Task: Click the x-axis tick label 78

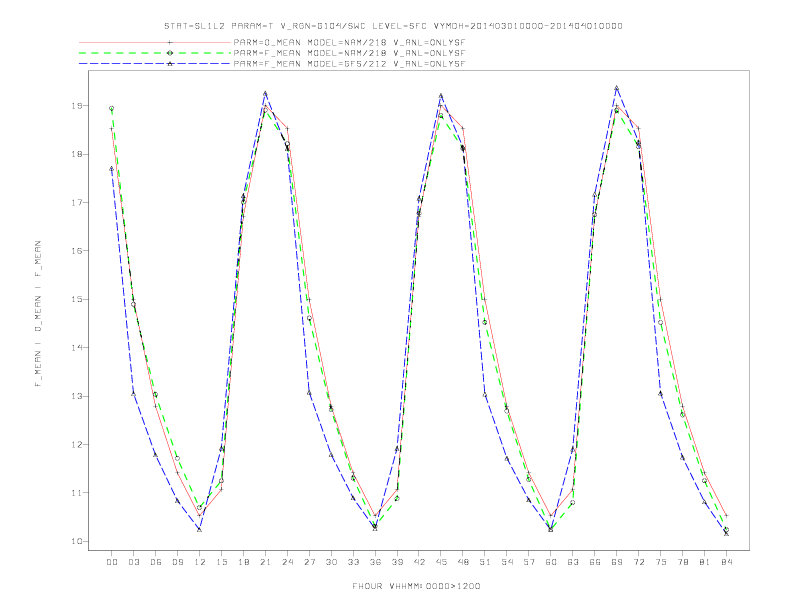Action: tap(682, 562)
